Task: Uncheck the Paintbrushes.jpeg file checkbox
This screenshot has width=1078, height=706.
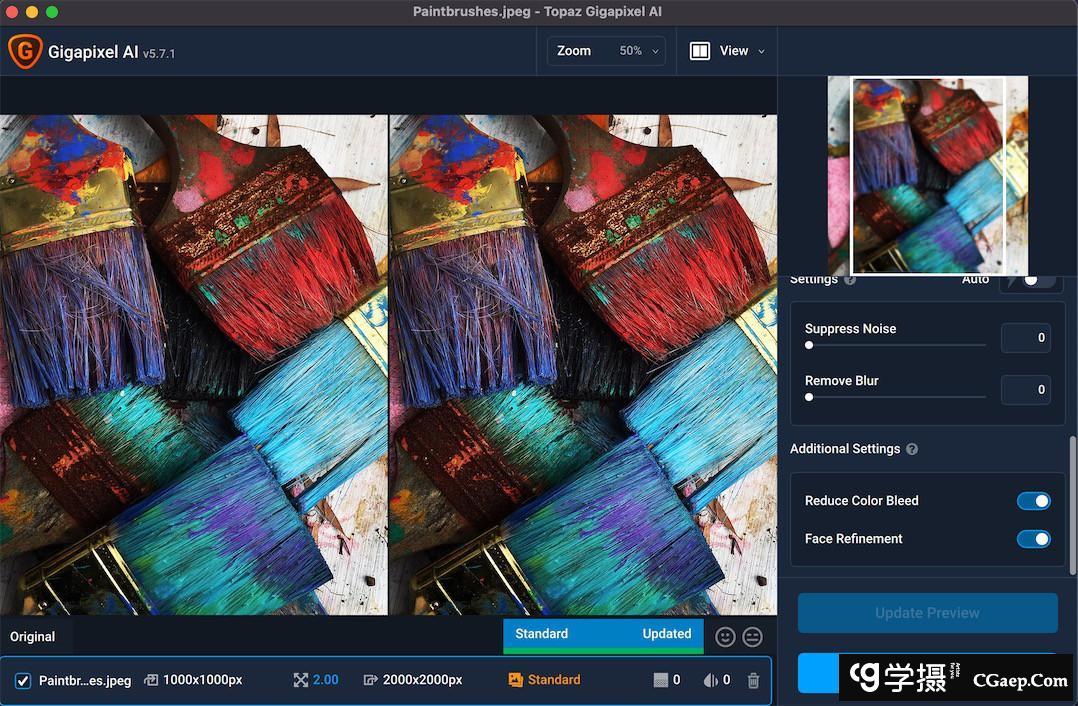Action: (x=23, y=681)
